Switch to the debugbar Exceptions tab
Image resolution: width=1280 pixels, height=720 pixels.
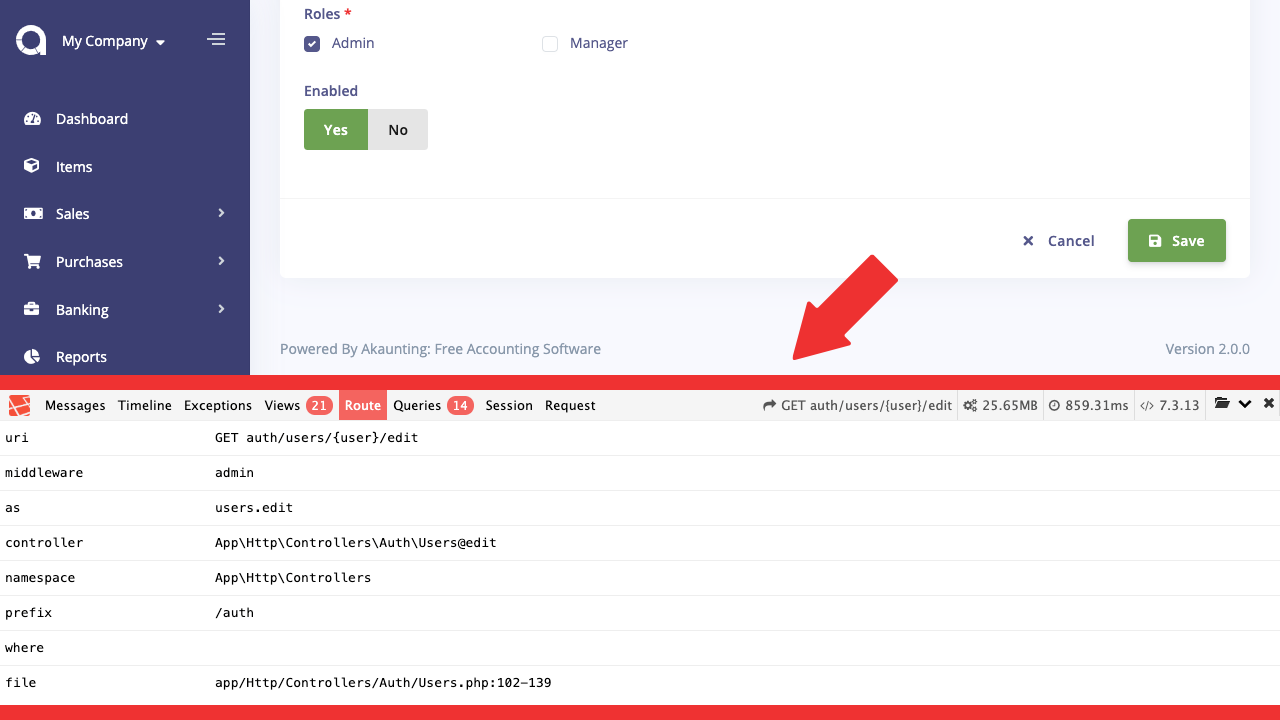pyautogui.click(x=218, y=405)
